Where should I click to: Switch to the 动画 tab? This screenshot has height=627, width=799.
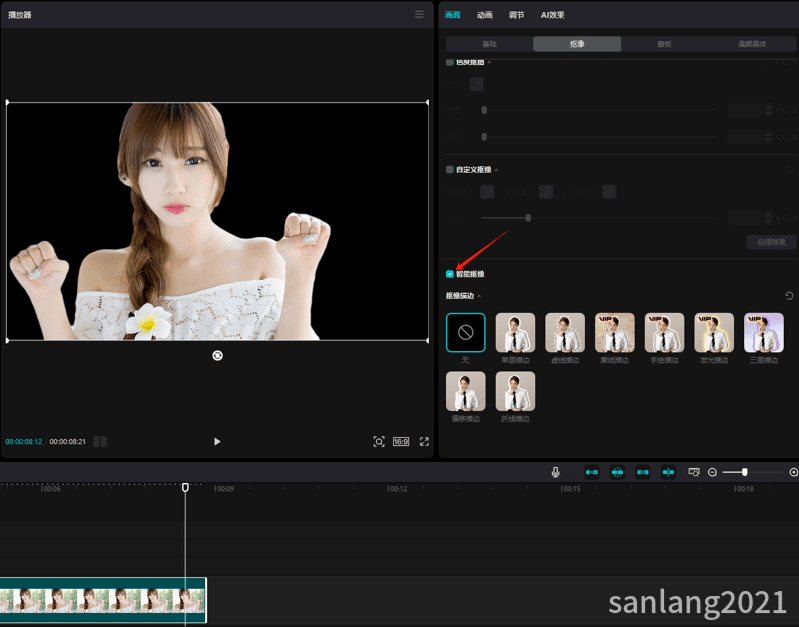tap(485, 15)
